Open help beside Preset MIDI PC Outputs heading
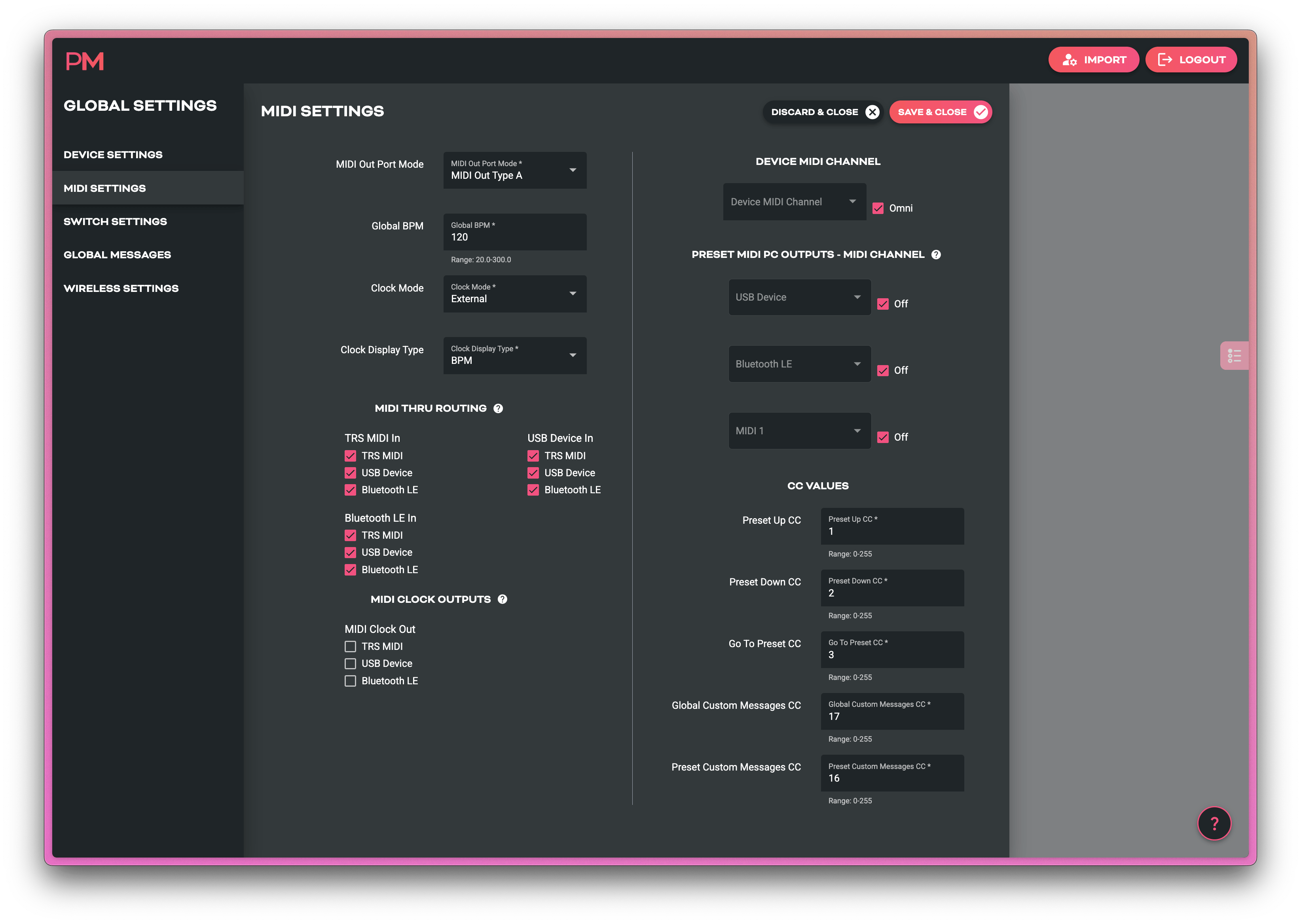1301x924 pixels. coord(937,254)
